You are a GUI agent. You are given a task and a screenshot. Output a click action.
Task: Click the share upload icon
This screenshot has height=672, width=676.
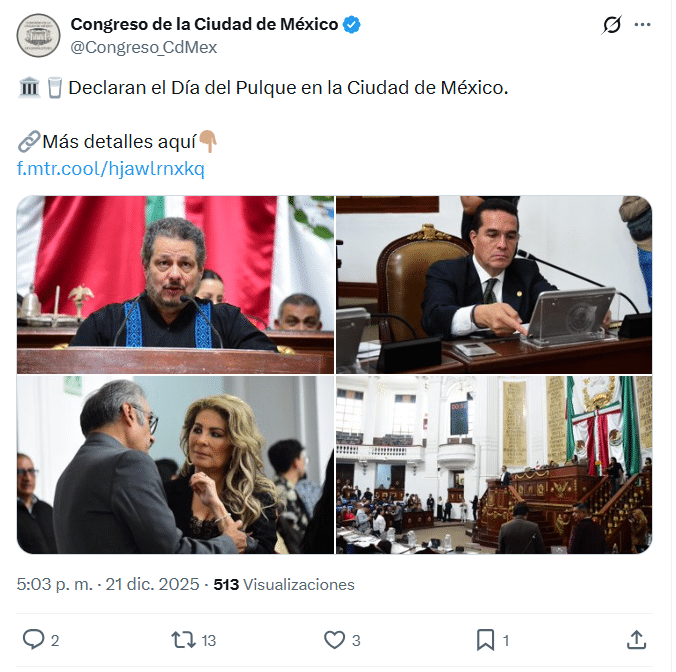636,640
